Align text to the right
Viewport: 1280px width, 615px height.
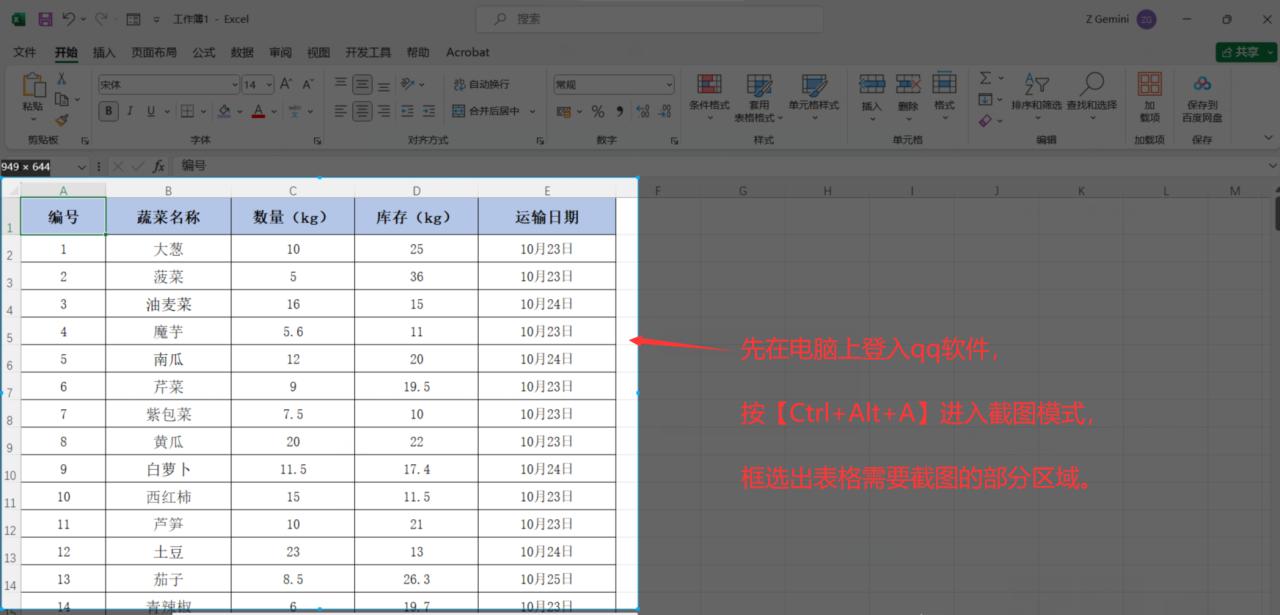pyautogui.click(x=384, y=111)
